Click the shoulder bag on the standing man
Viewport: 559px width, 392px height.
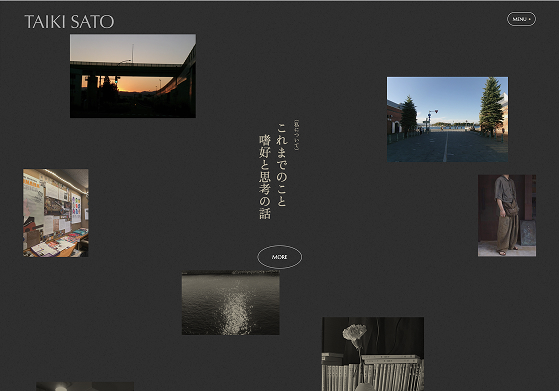click(511, 208)
